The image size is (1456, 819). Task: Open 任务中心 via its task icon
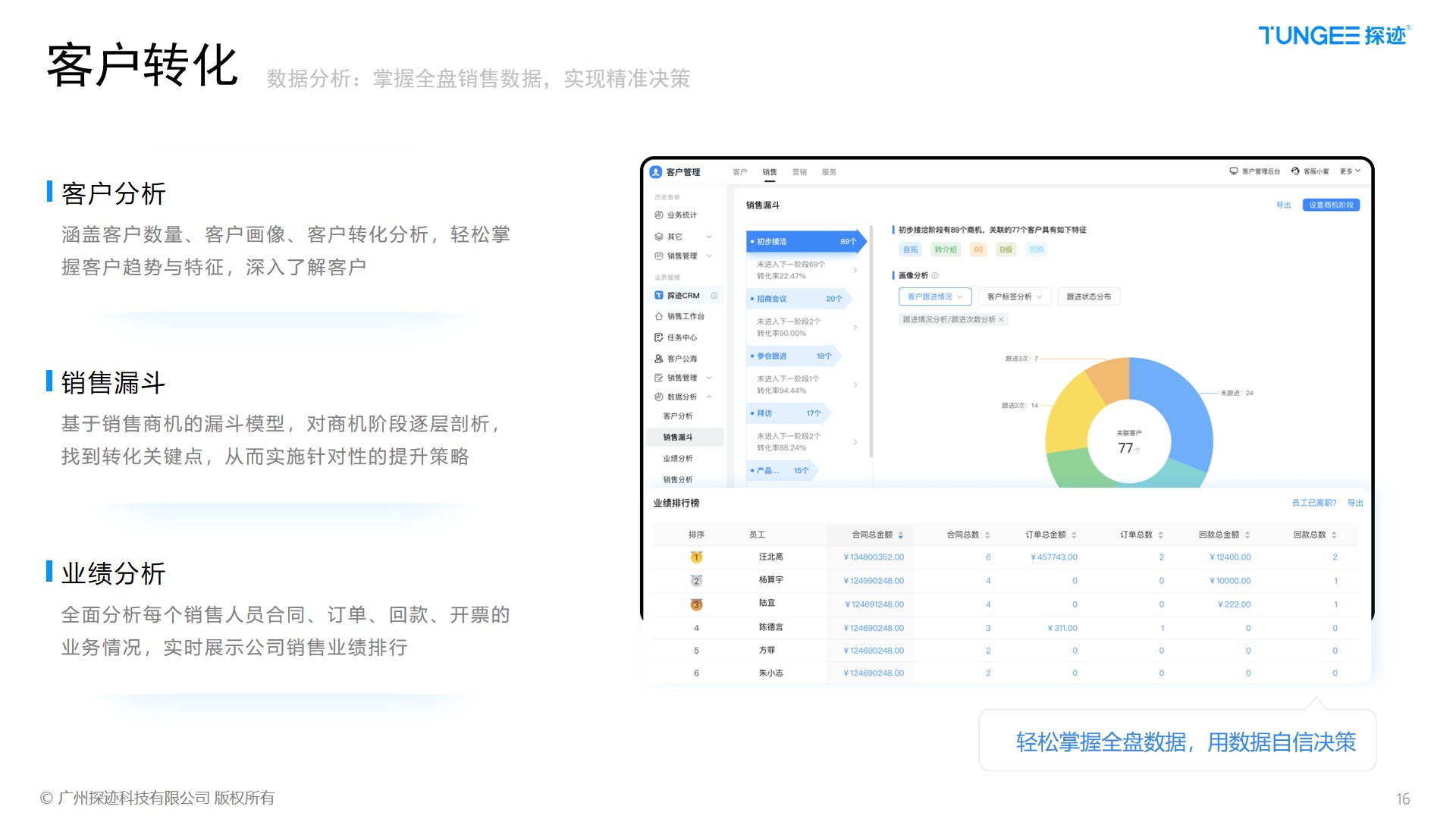658,337
